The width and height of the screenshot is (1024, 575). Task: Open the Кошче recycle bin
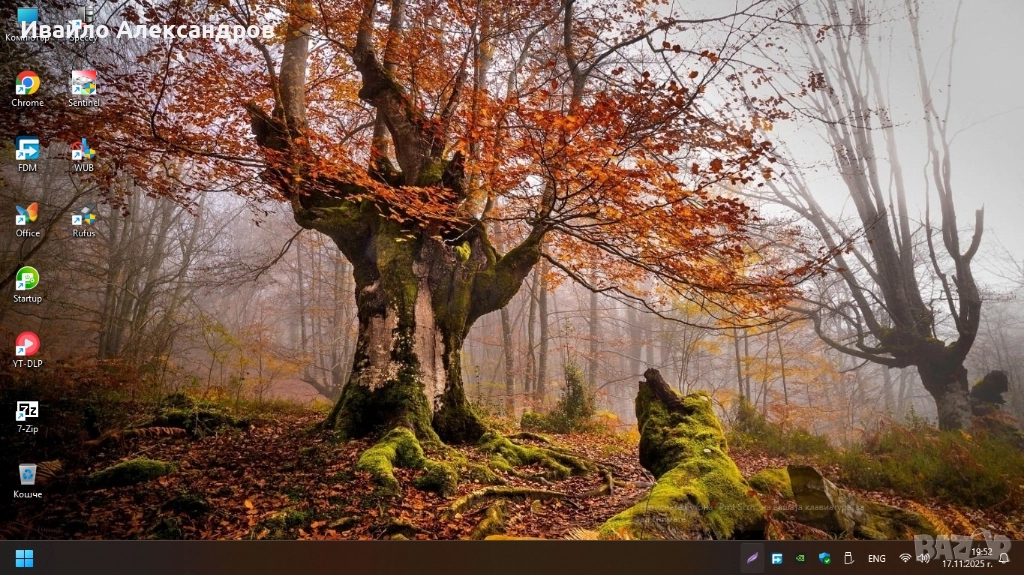(27, 475)
